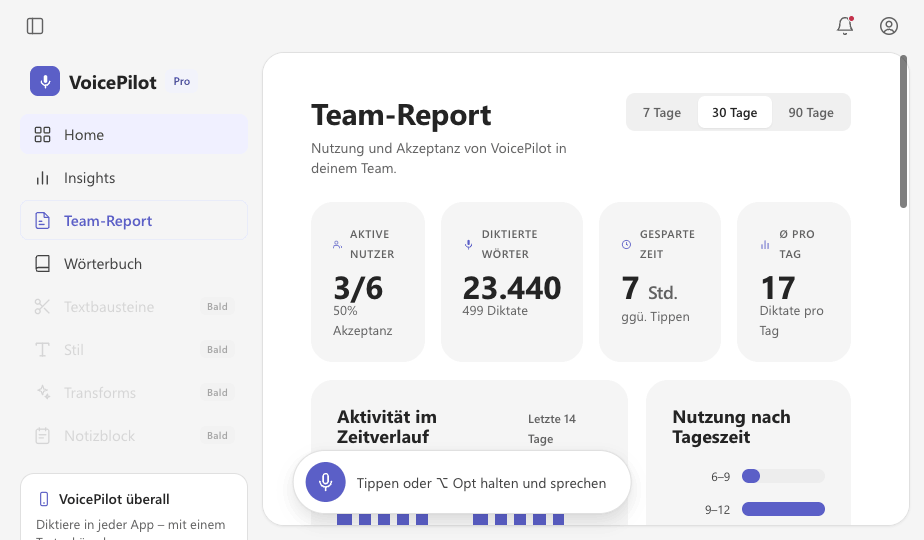924x540 pixels.
Task: Click the Diktierte Wörter 23.440 card
Action: (512, 282)
